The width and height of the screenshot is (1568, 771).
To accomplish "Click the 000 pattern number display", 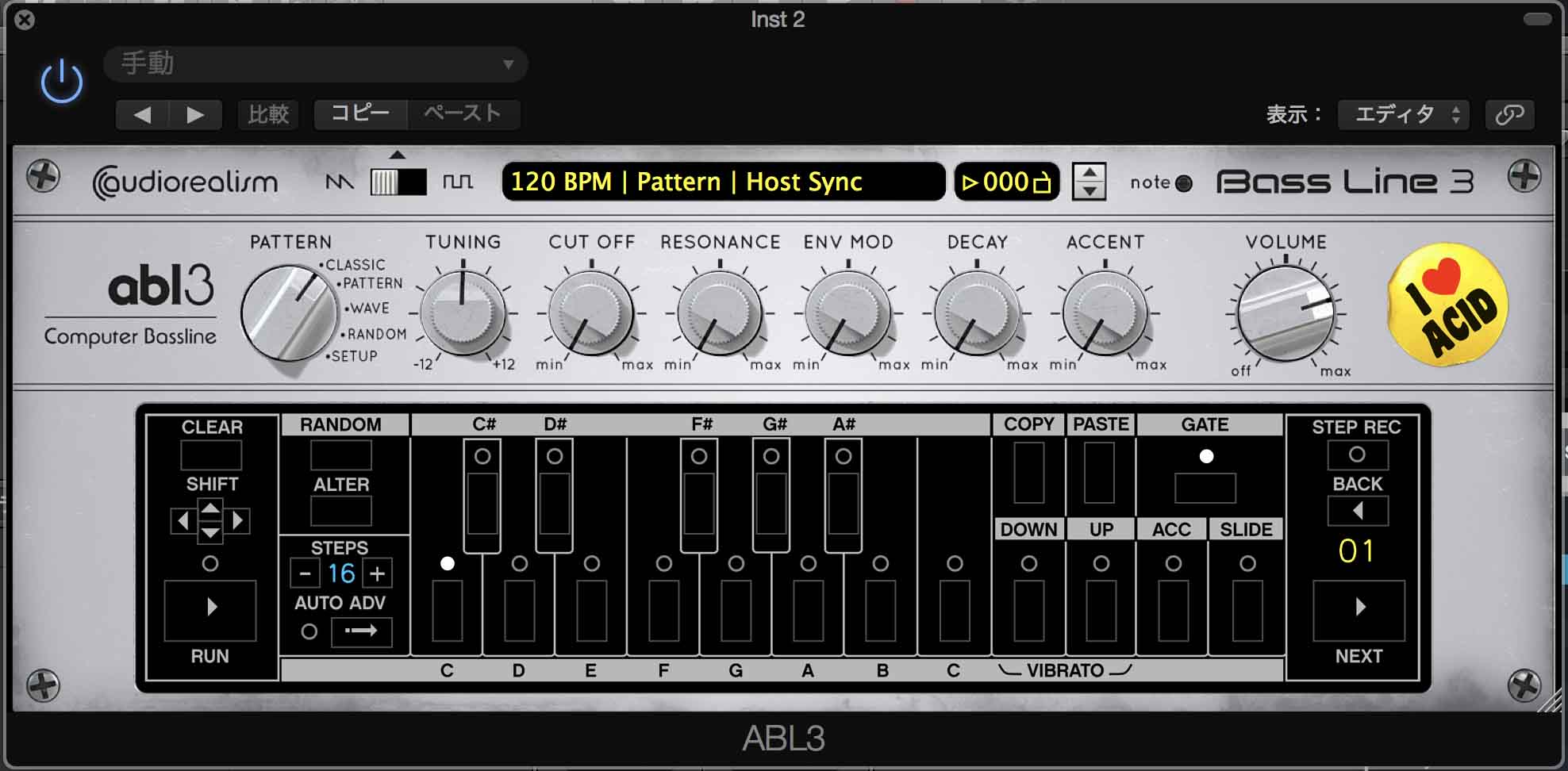I will click(x=1006, y=182).
